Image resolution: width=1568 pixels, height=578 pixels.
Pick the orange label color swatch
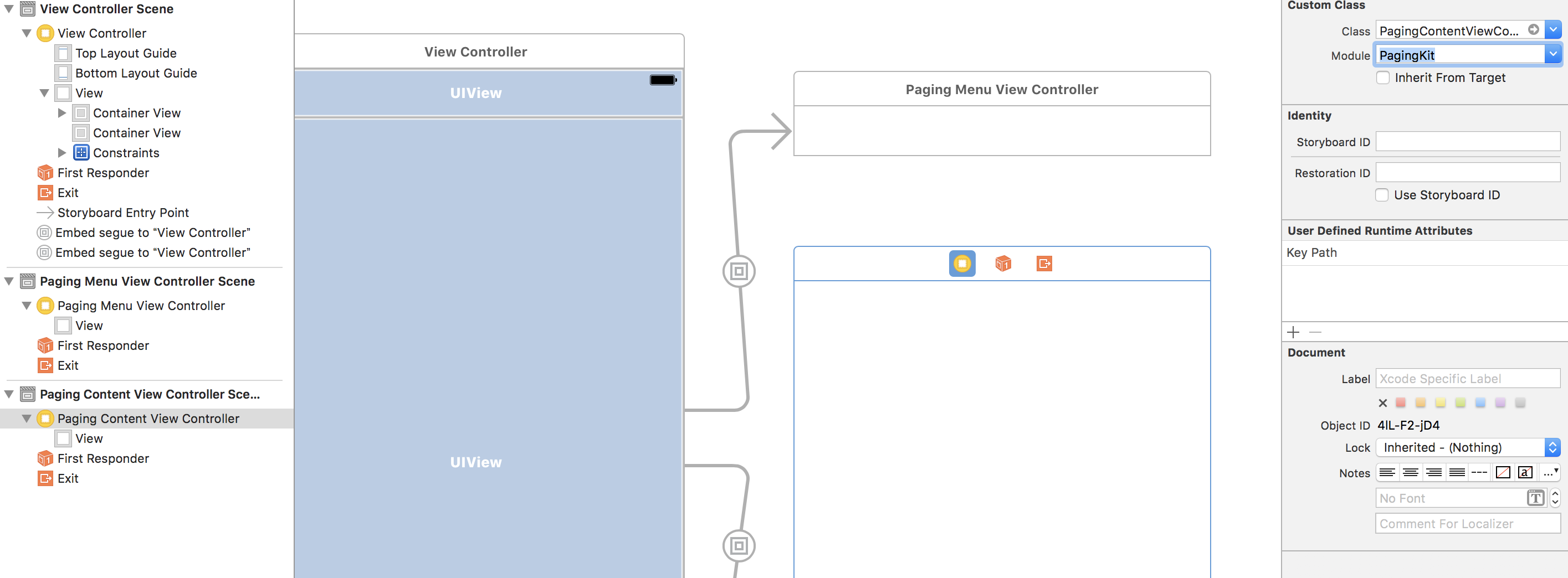coord(1420,402)
